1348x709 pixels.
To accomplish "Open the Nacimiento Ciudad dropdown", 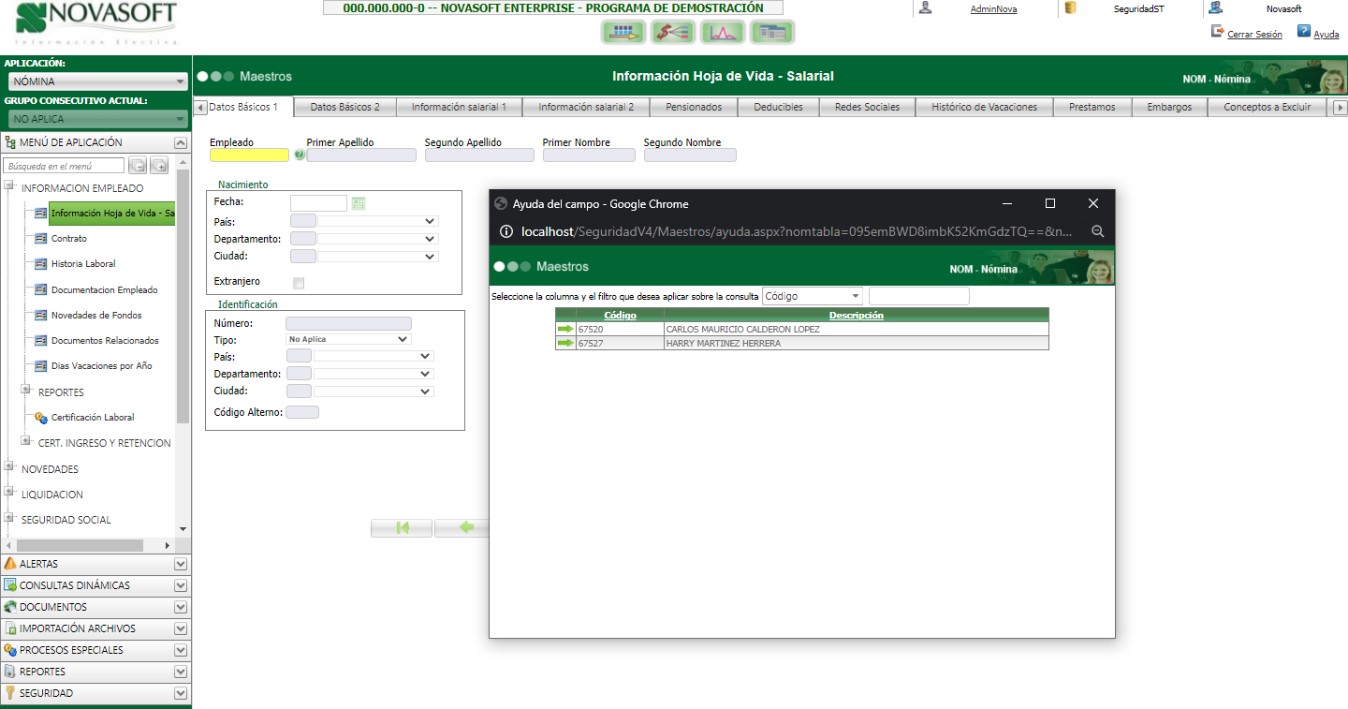I will pyautogui.click(x=377, y=256).
